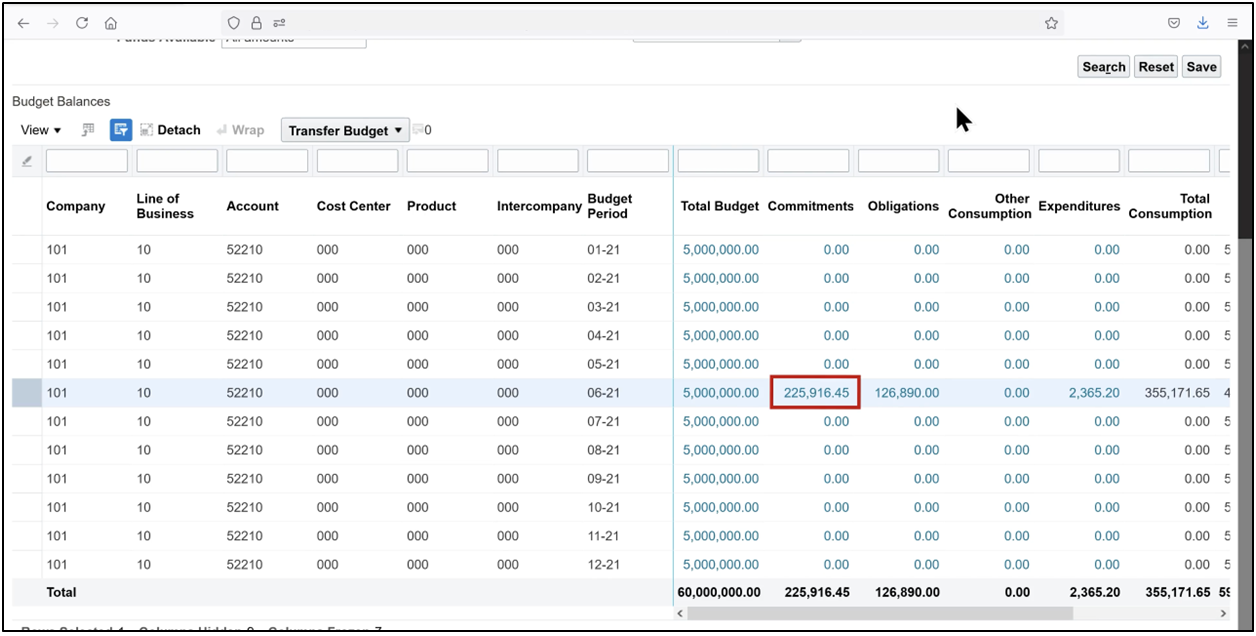
Task: Open the View menu
Action: click(x=38, y=130)
